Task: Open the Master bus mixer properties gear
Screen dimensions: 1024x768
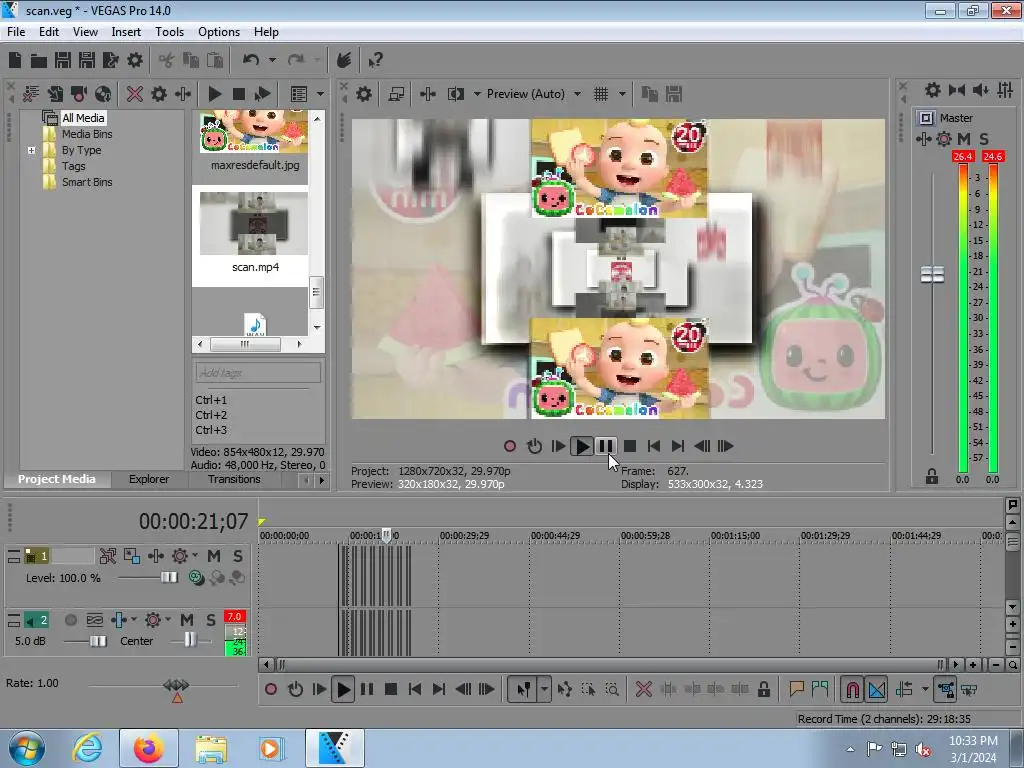Action: point(933,90)
